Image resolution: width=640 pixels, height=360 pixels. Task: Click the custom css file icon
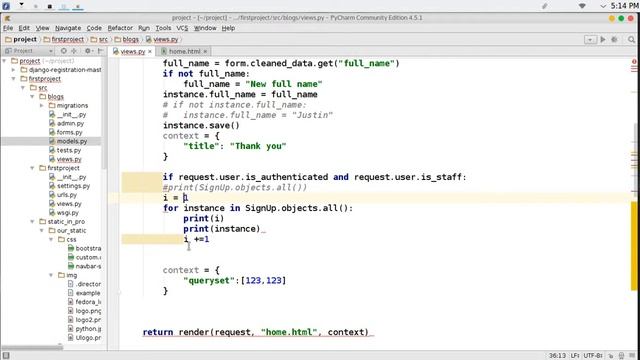[71, 258]
